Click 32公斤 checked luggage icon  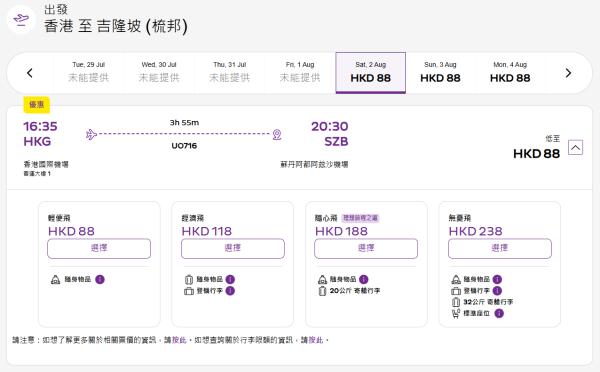click(x=456, y=302)
